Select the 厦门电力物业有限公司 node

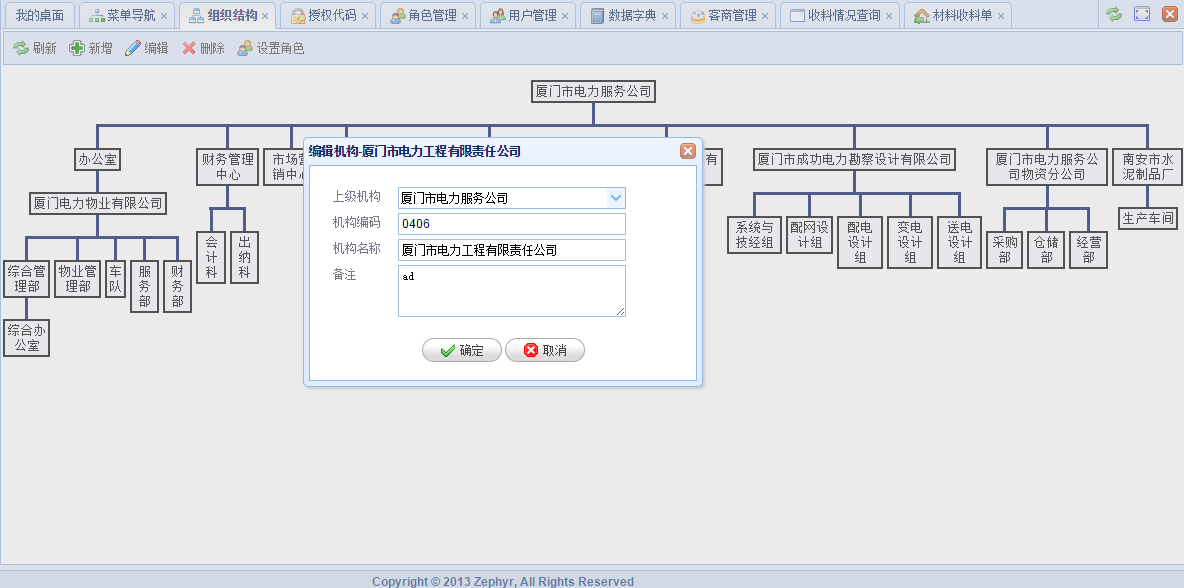pyautogui.click(x=97, y=203)
